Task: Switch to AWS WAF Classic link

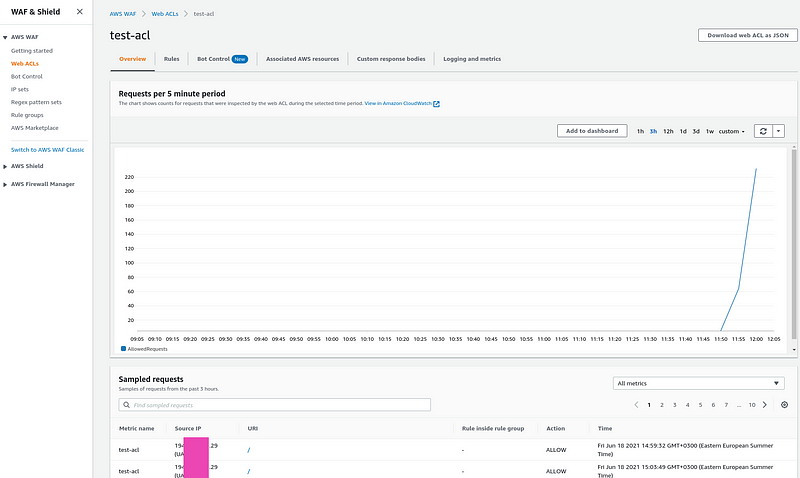Action: (x=47, y=149)
